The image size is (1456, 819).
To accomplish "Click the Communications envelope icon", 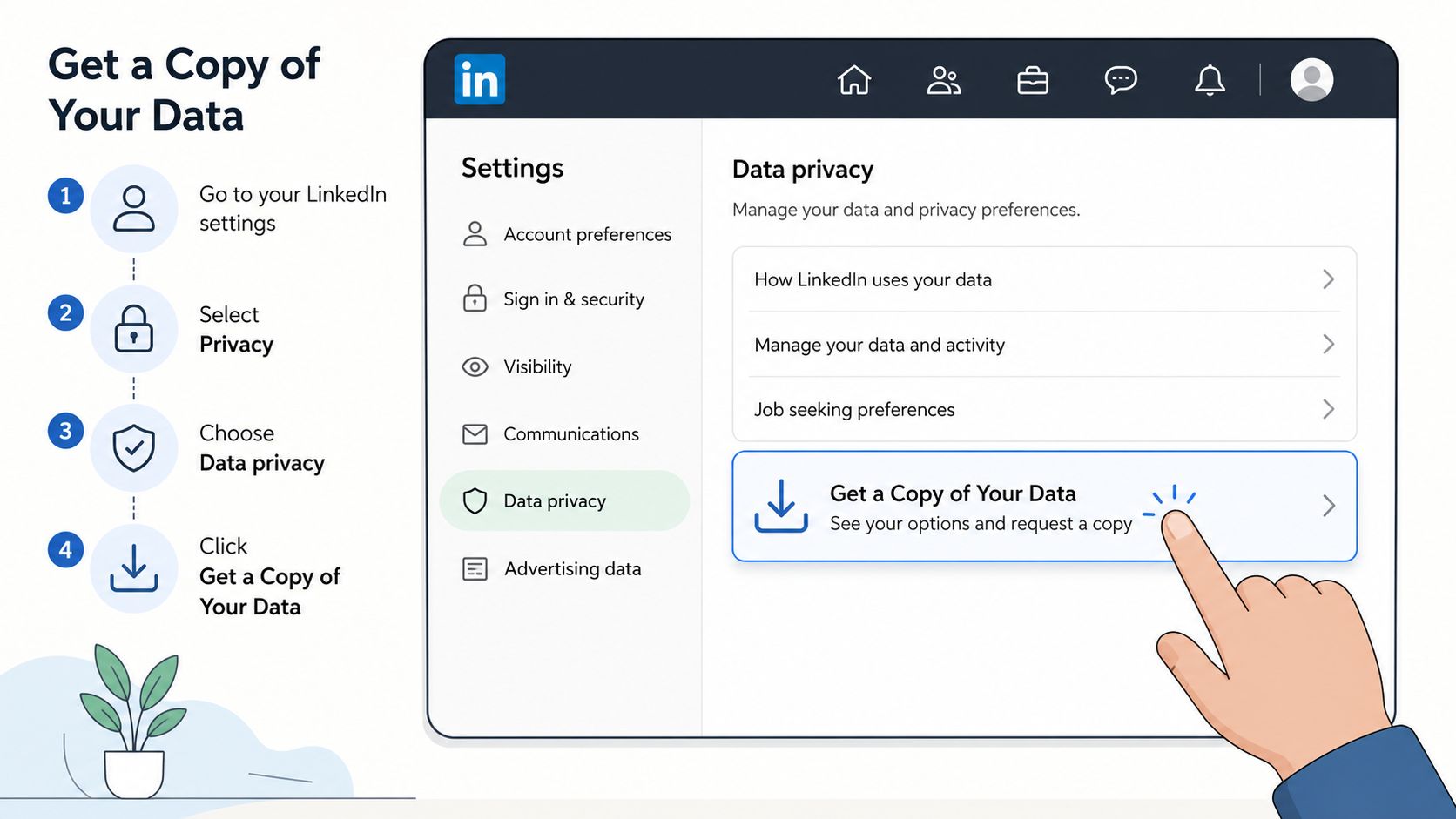I will pos(475,433).
